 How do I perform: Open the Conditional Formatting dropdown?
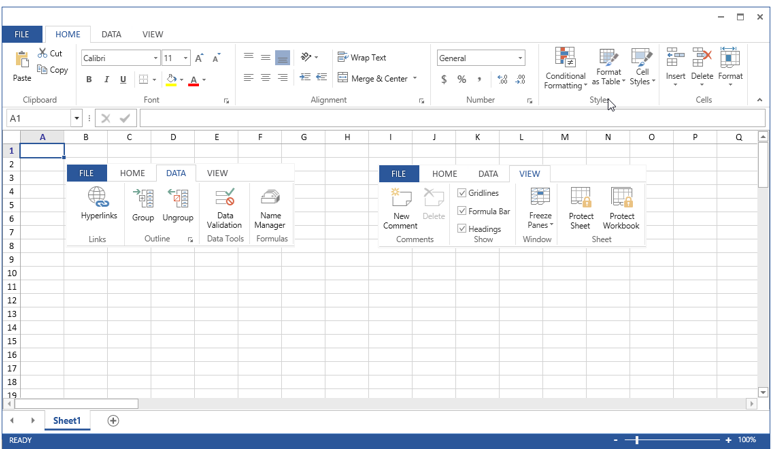565,68
